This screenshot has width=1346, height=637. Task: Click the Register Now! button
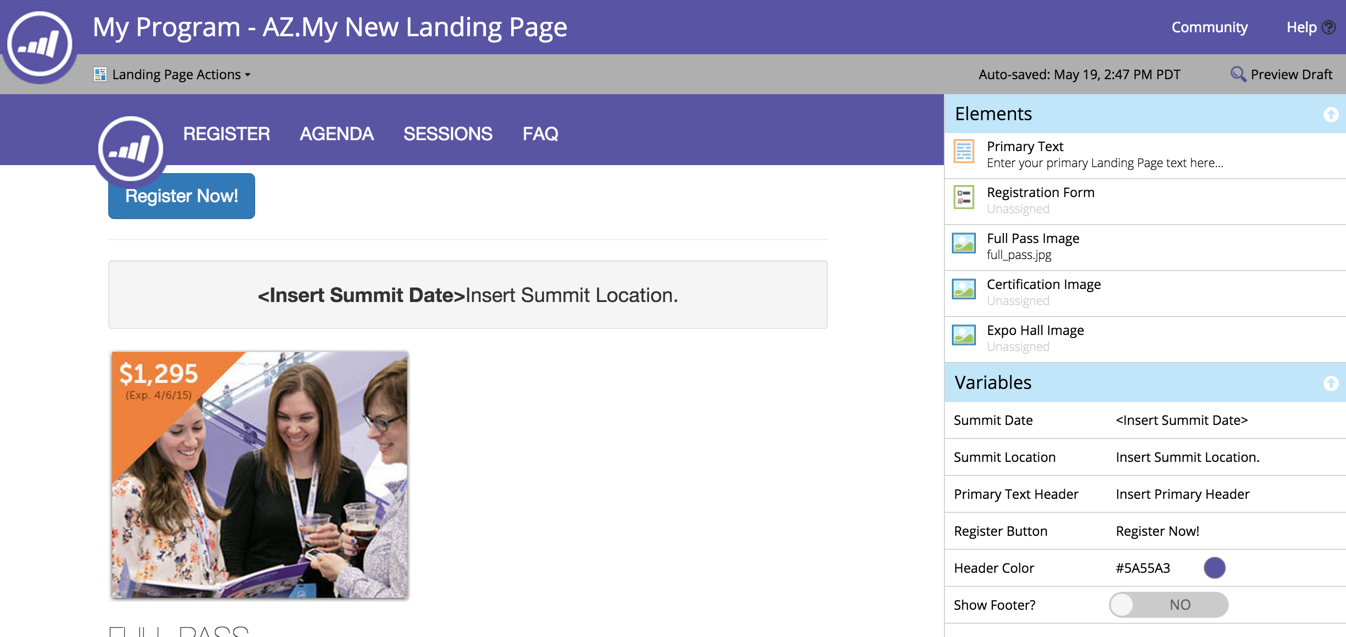tap(181, 196)
